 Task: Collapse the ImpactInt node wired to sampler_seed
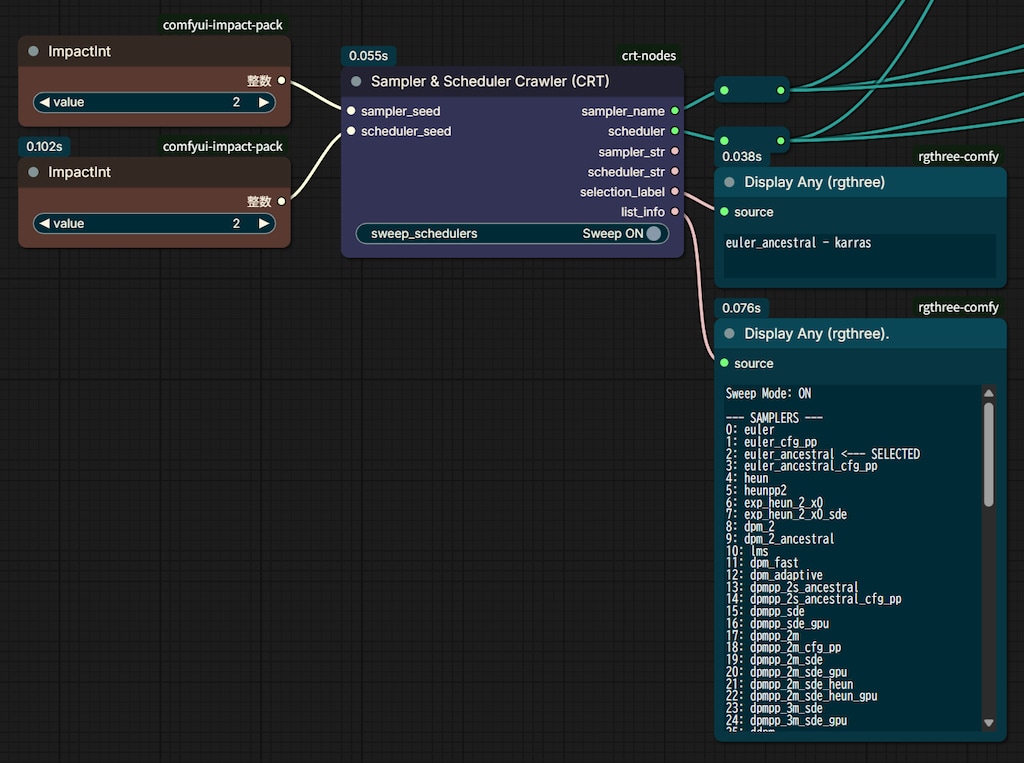(x=33, y=51)
